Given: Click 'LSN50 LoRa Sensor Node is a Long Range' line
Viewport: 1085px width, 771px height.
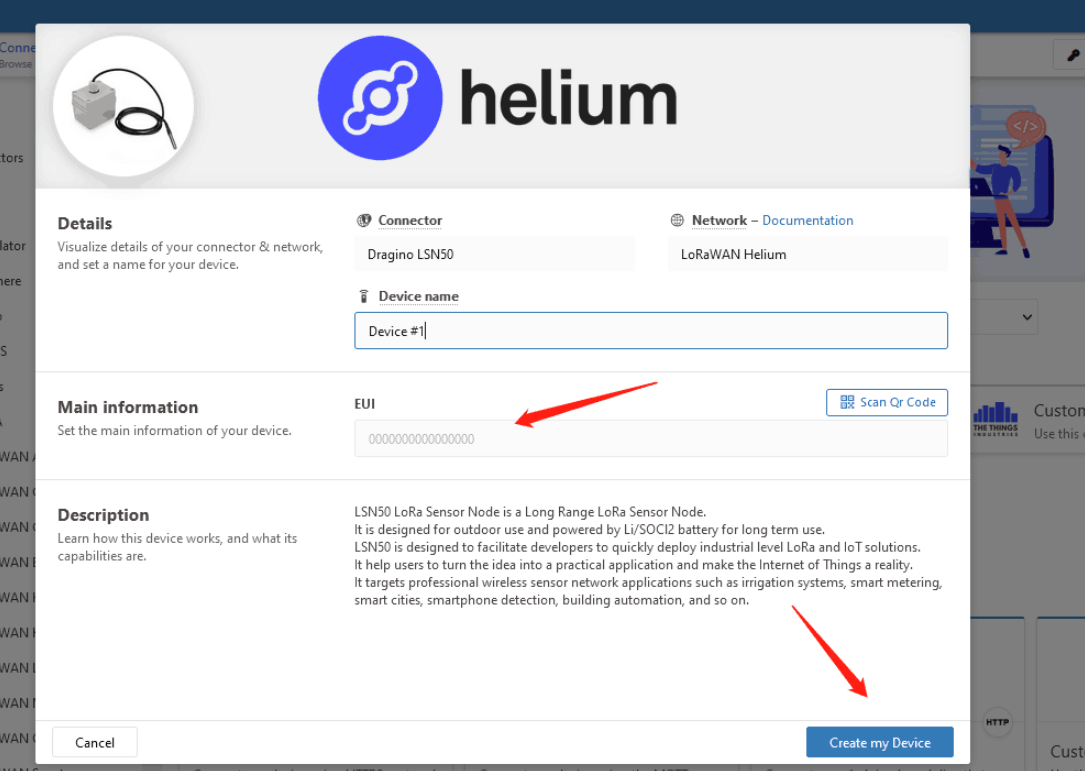Looking at the screenshot, I should (x=530, y=512).
